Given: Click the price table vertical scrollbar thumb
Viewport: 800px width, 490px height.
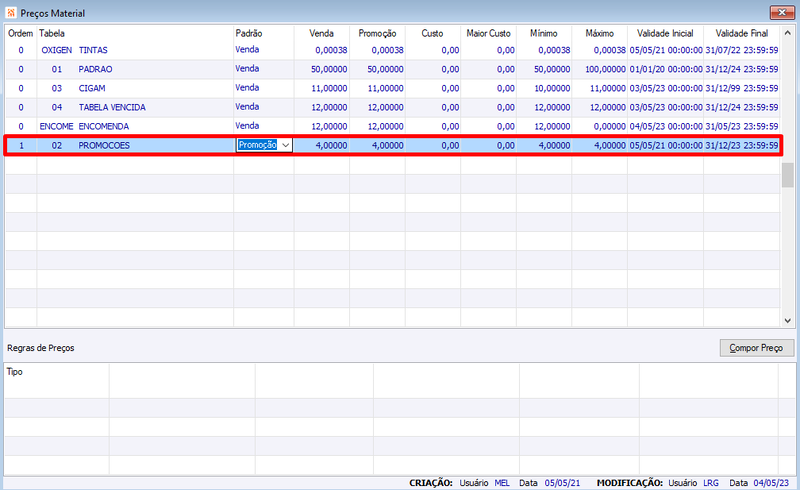Looking at the screenshot, I should [787, 175].
